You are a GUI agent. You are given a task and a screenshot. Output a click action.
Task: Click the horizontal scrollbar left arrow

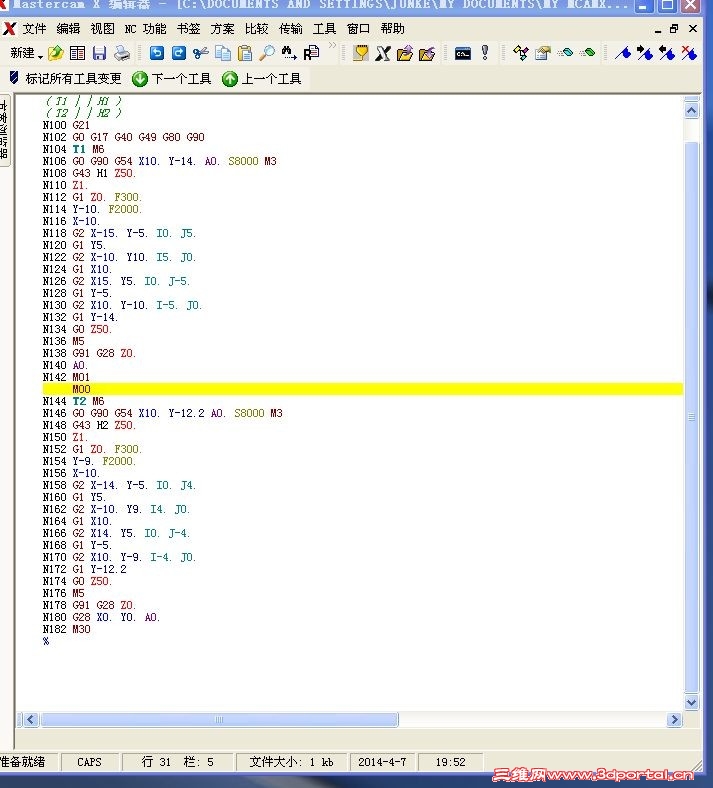30,720
